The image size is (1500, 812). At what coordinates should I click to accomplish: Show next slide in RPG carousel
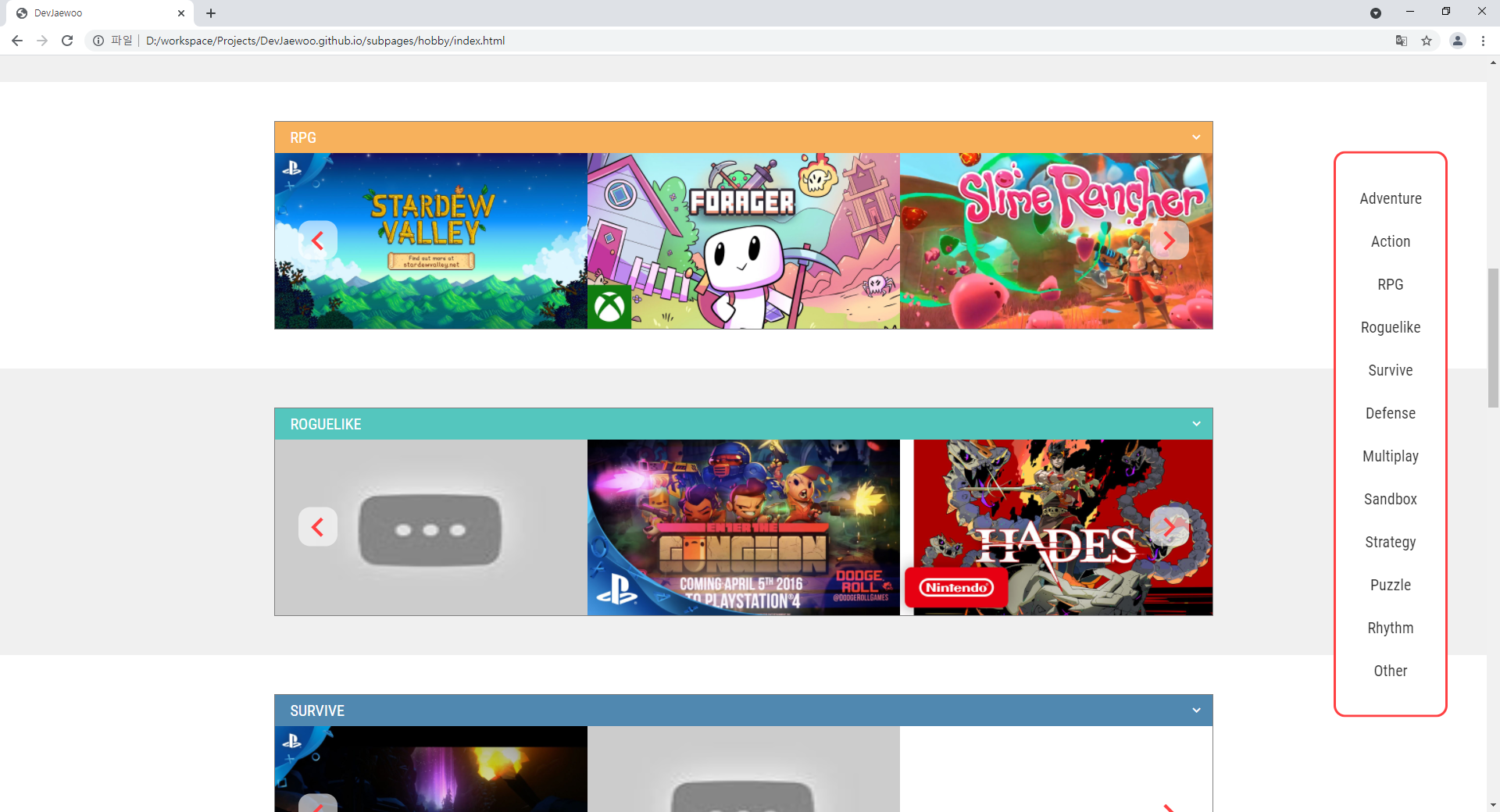point(1170,240)
